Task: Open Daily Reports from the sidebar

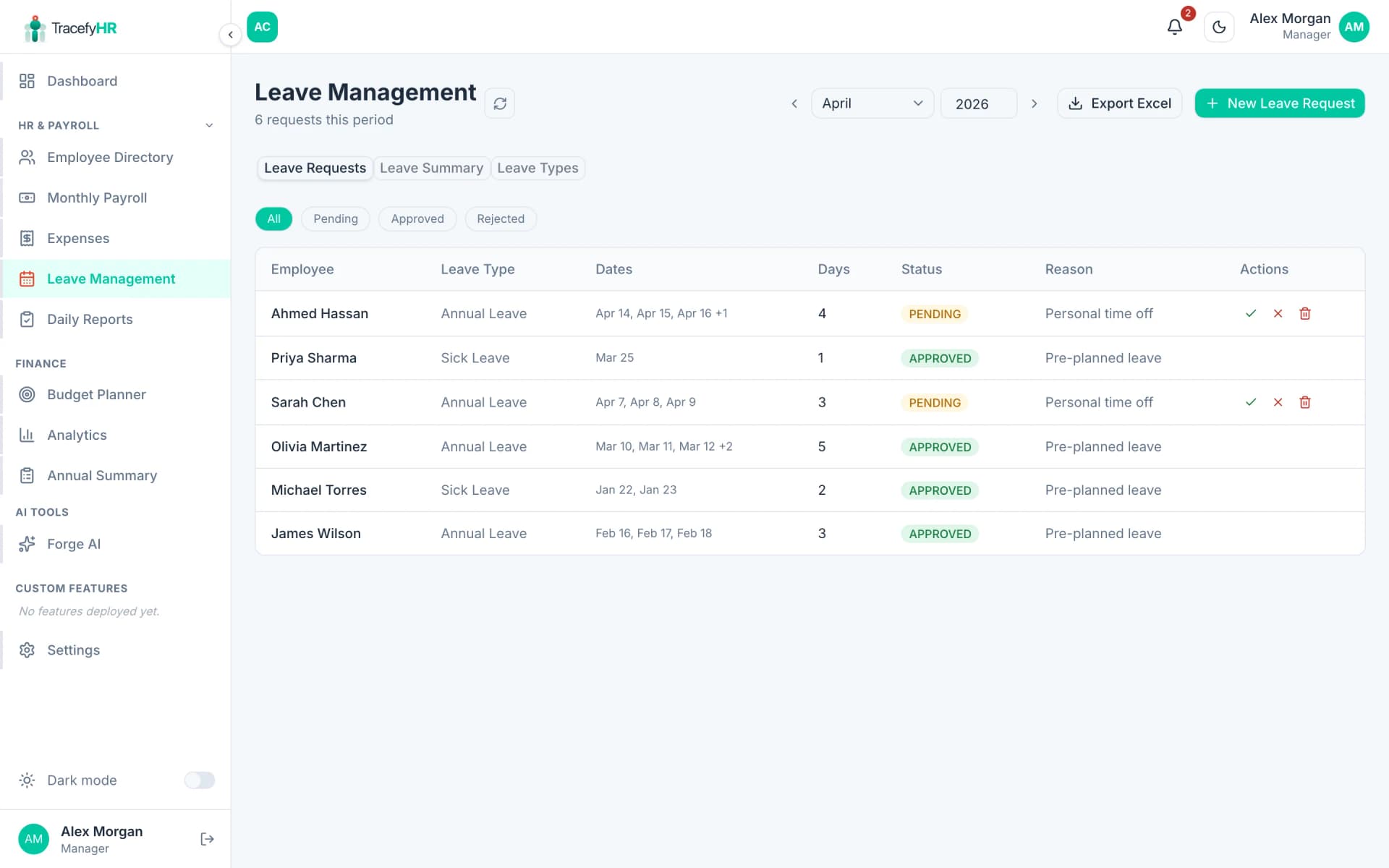Action: [90, 319]
